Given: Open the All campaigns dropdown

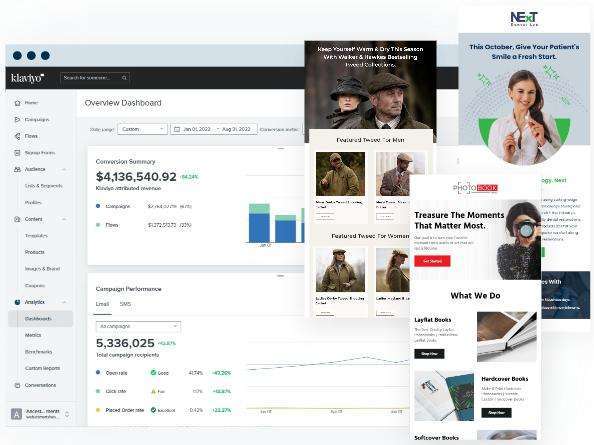Looking at the screenshot, I should [138, 326].
